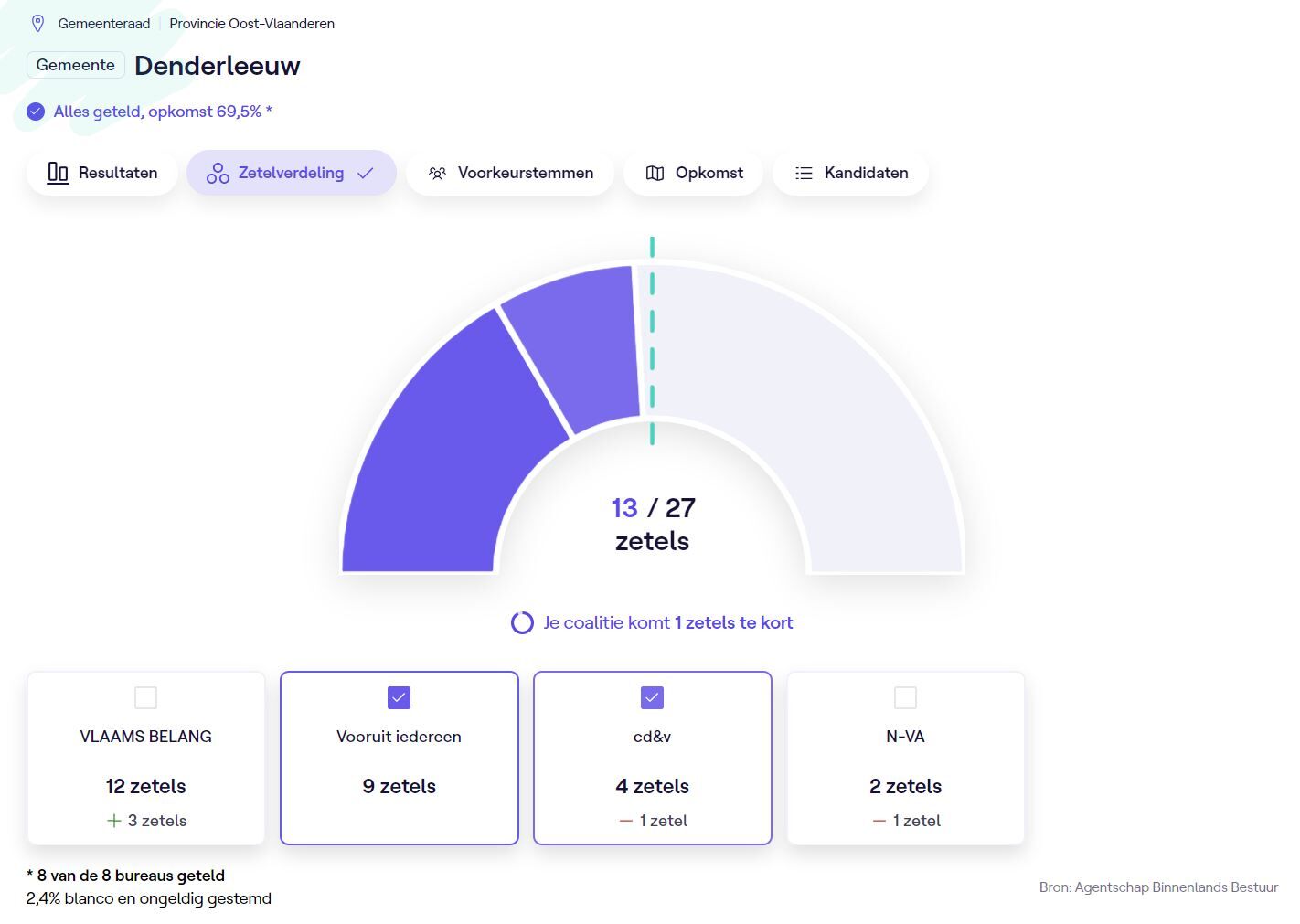Enable the VLAAMS BELANG checkbox
This screenshot has width=1300, height=924.
tap(145, 697)
